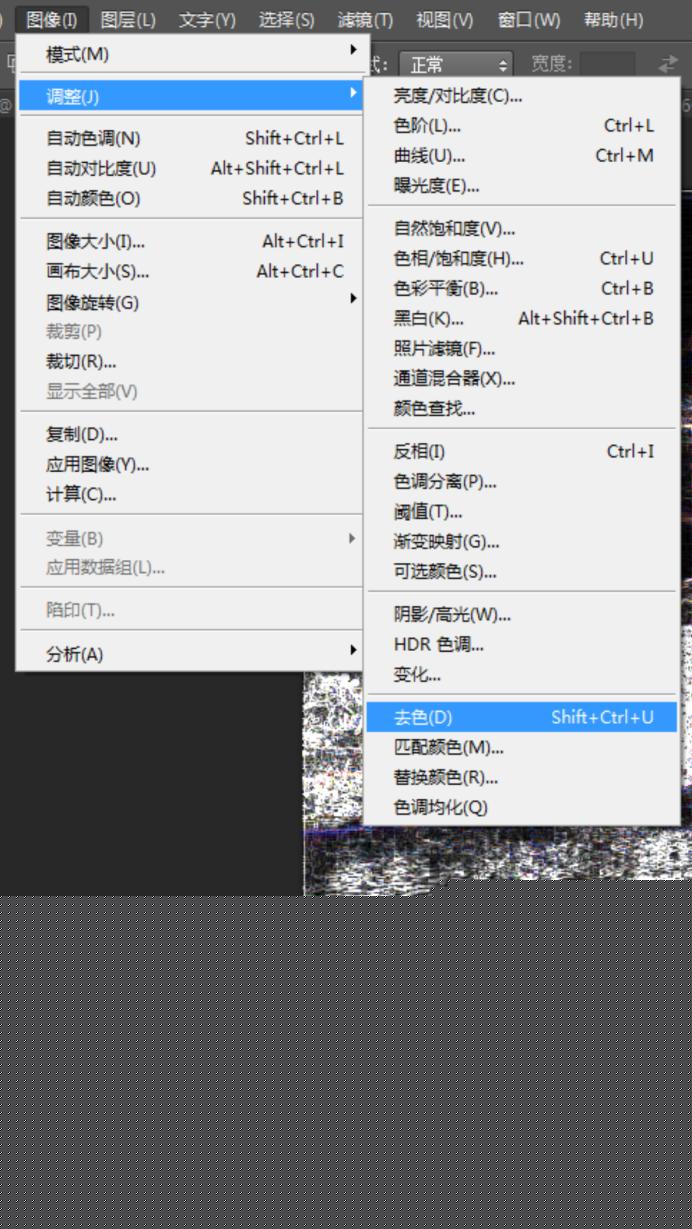Open 匹配颜色(M)... dialog

pyautogui.click(x=522, y=747)
